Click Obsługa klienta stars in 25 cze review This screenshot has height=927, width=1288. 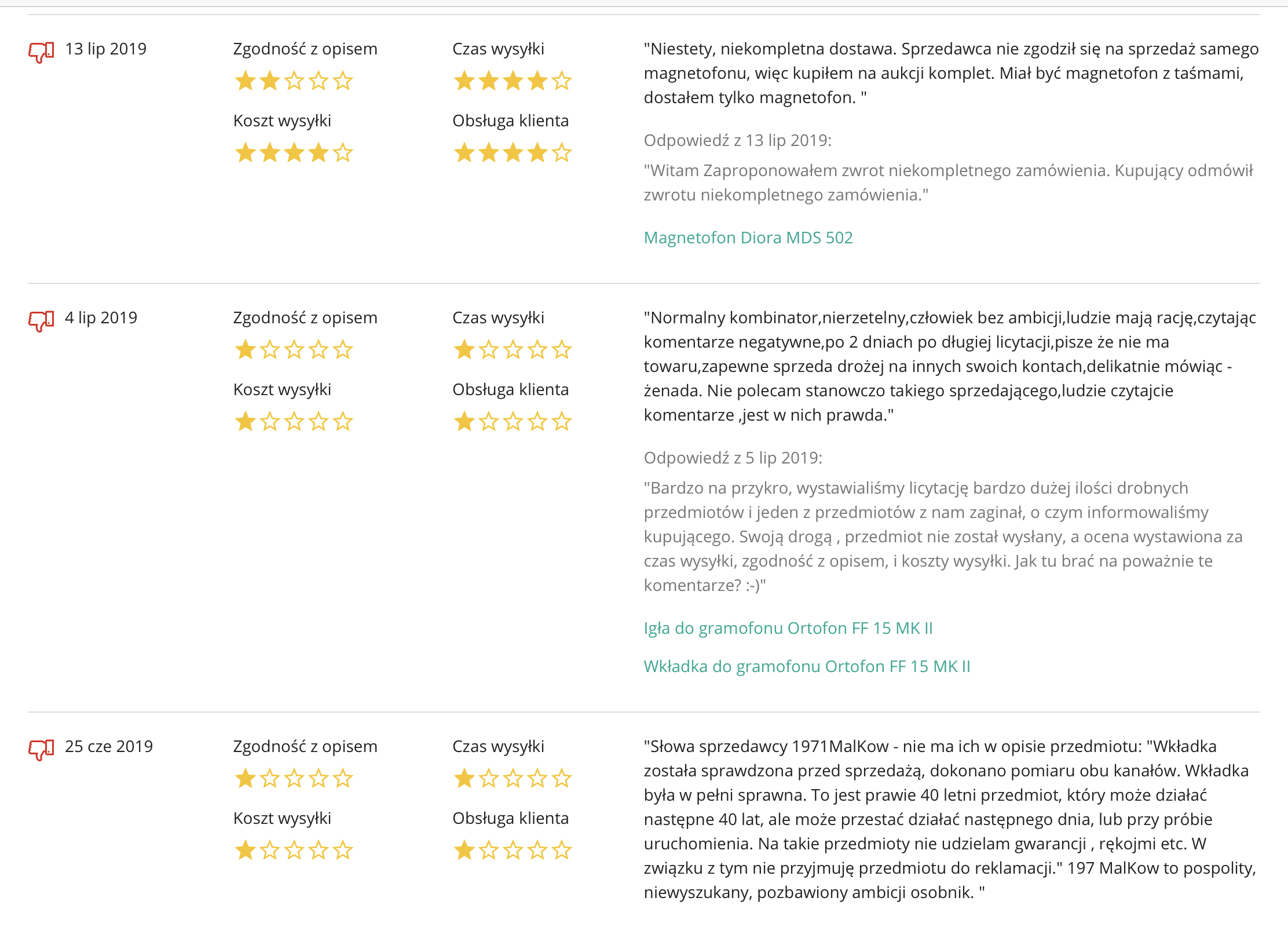[x=513, y=851]
